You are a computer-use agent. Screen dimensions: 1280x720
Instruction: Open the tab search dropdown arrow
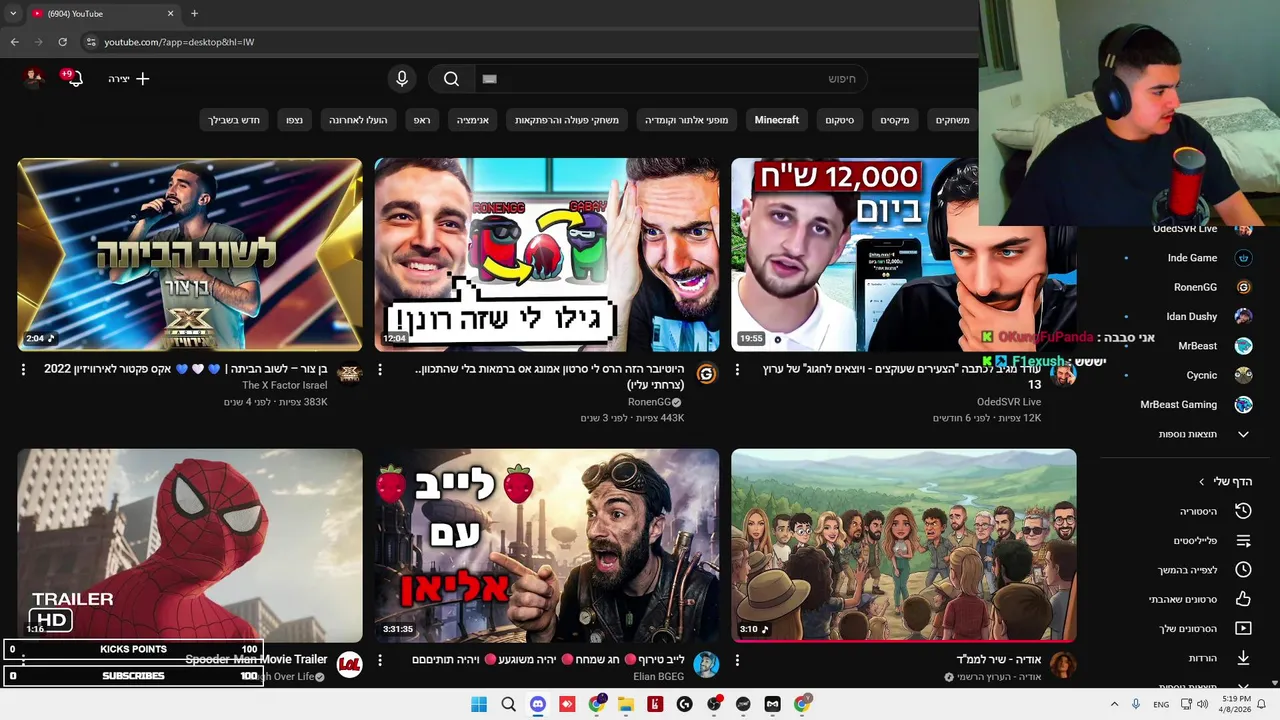[13, 14]
